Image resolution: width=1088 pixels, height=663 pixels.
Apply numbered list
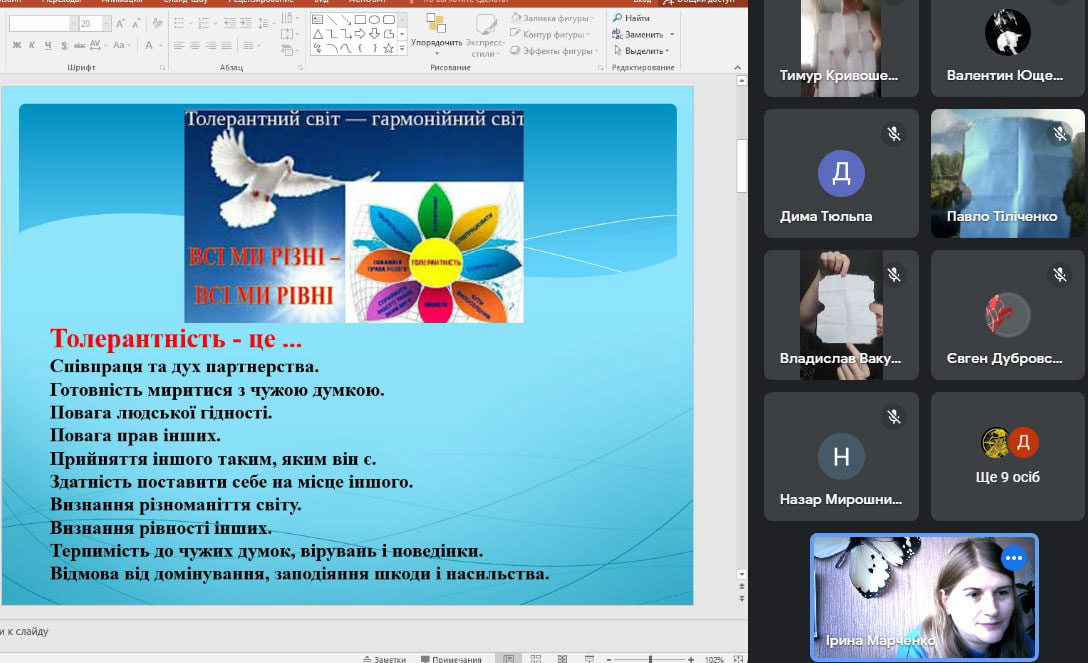click(x=205, y=24)
